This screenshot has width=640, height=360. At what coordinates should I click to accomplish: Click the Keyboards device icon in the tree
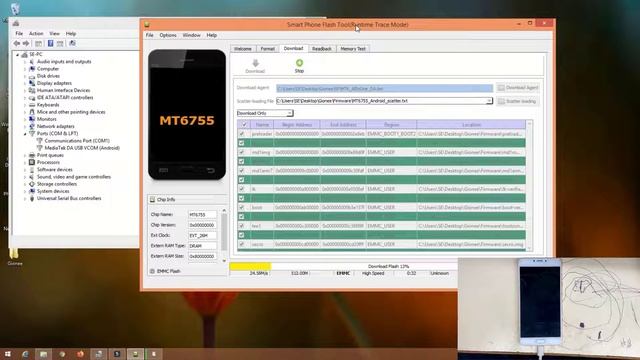pos(32,105)
